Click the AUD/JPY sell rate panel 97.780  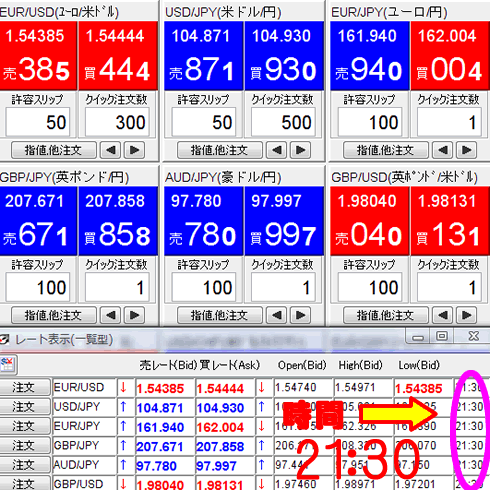coord(204,221)
